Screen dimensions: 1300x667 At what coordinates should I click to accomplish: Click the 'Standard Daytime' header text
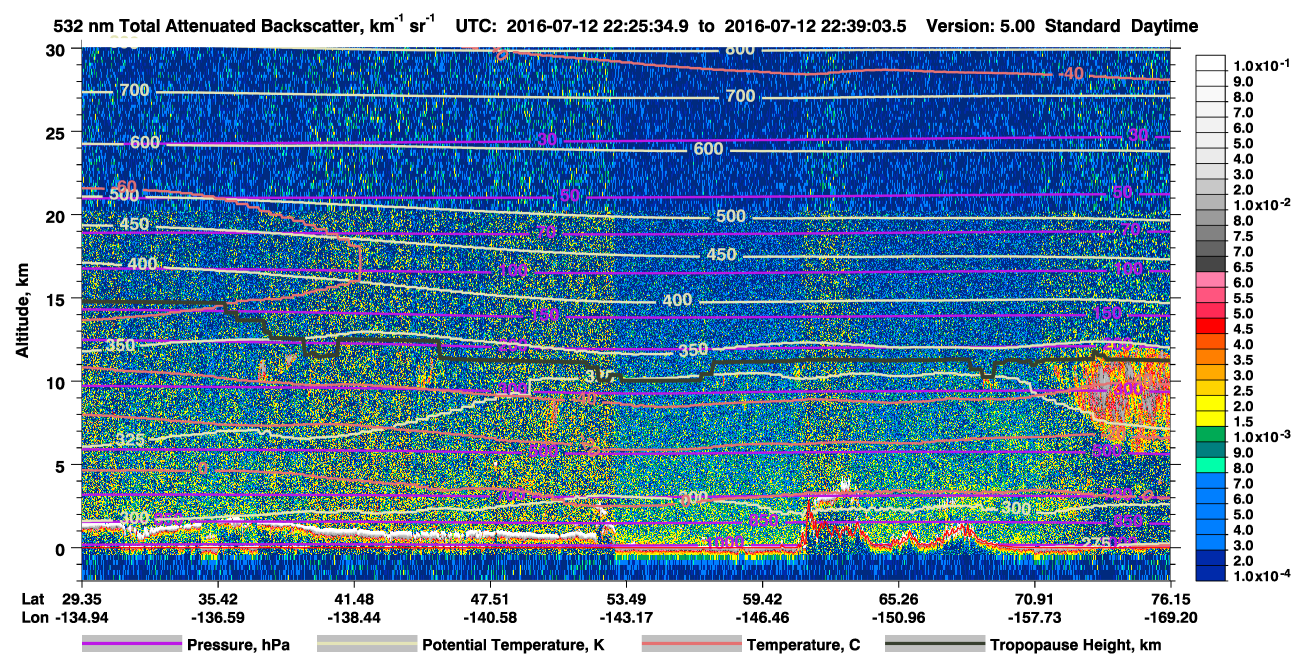coord(1122,27)
